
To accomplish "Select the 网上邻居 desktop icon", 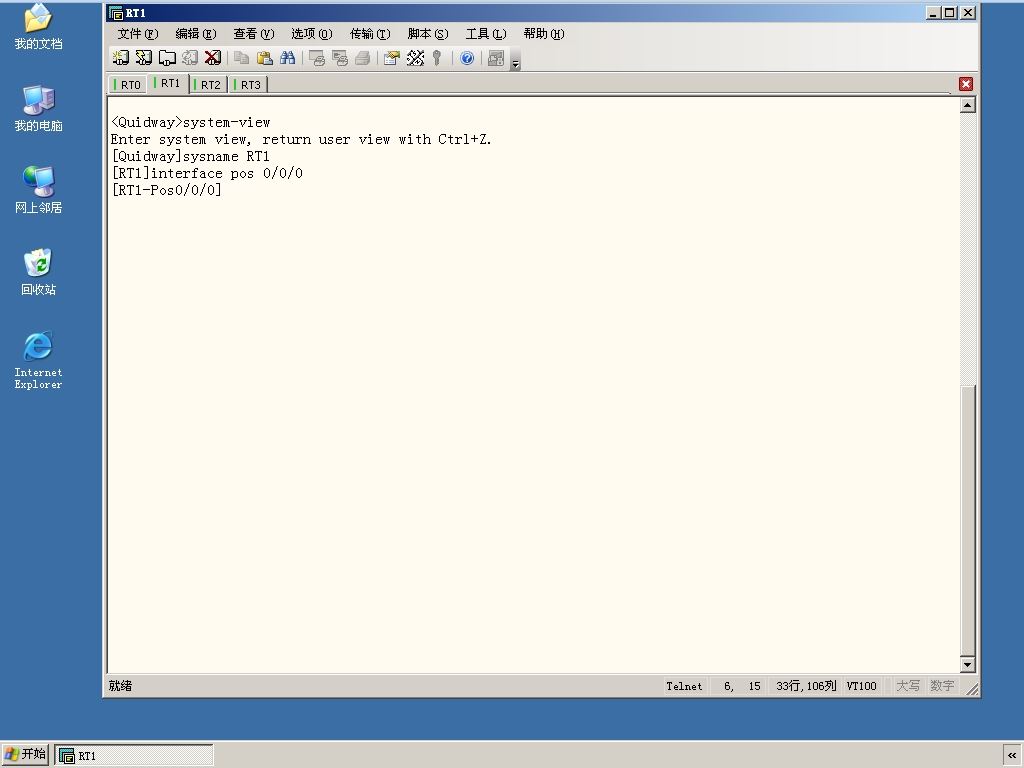I will 39,190.
